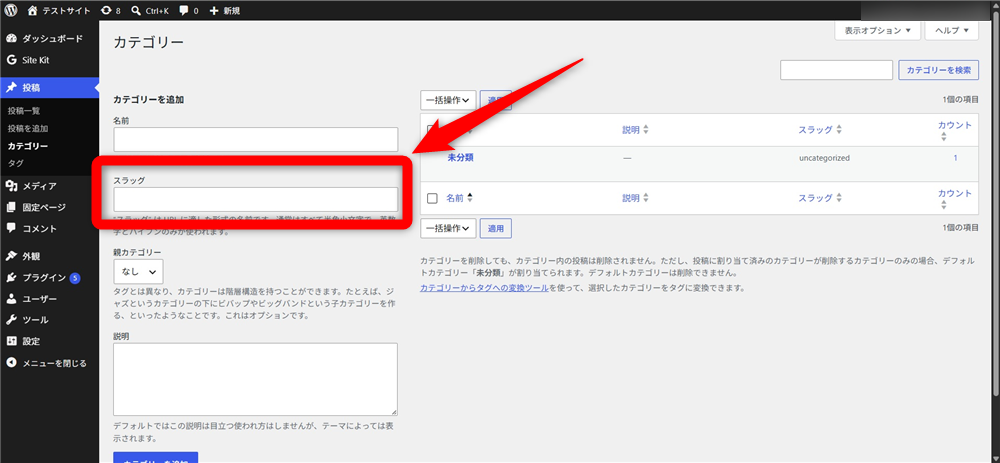
Task: Toggle select-all checkbox in table footer
Action: click(x=432, y=198)
